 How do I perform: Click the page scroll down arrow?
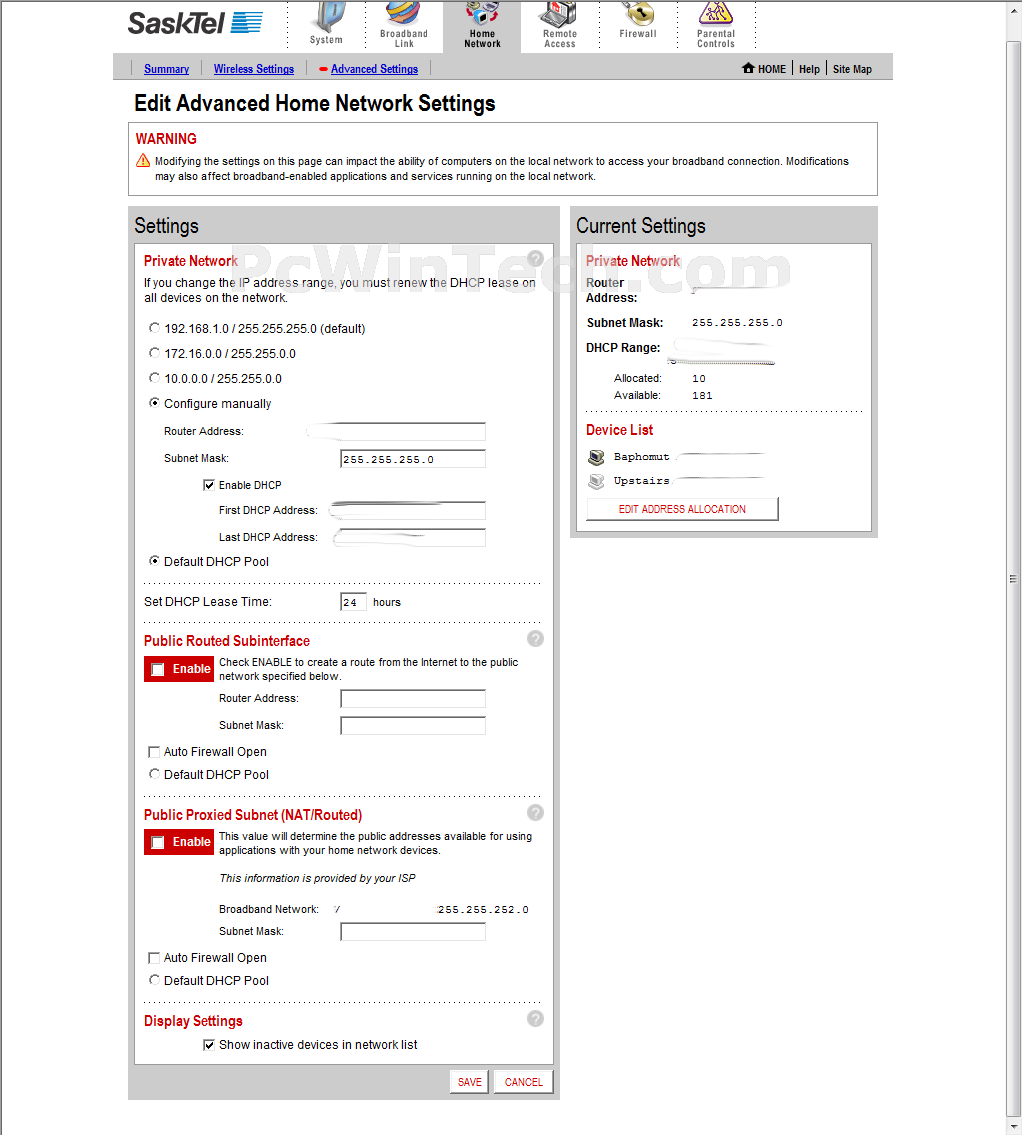(x=1013, y=1127)
